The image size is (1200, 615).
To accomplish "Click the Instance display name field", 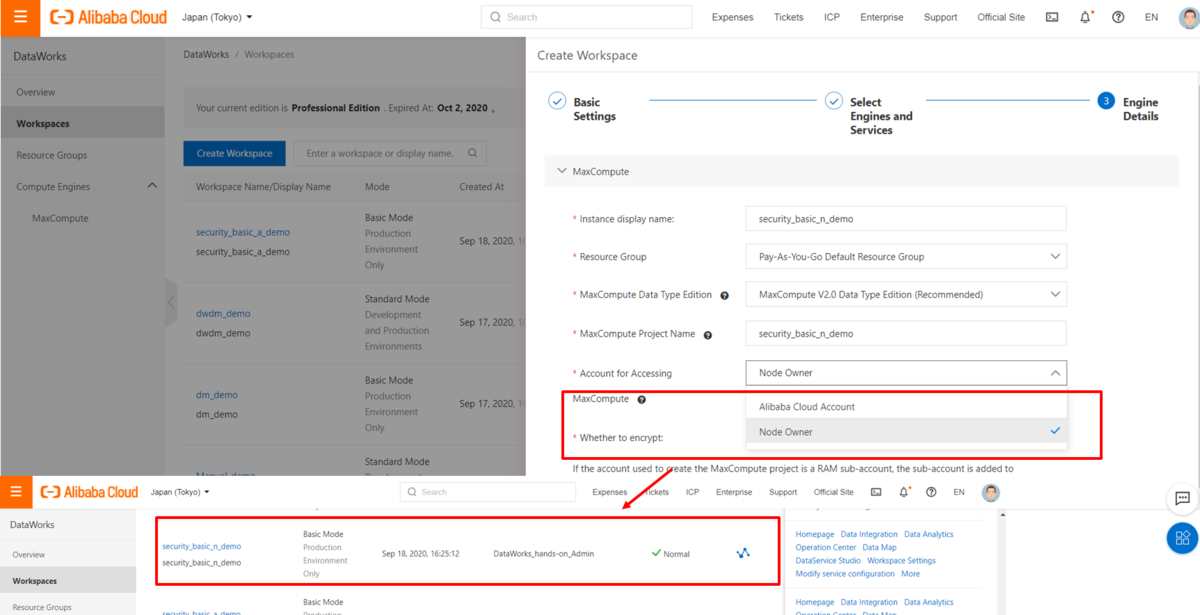I will click(x=906, y=218).
